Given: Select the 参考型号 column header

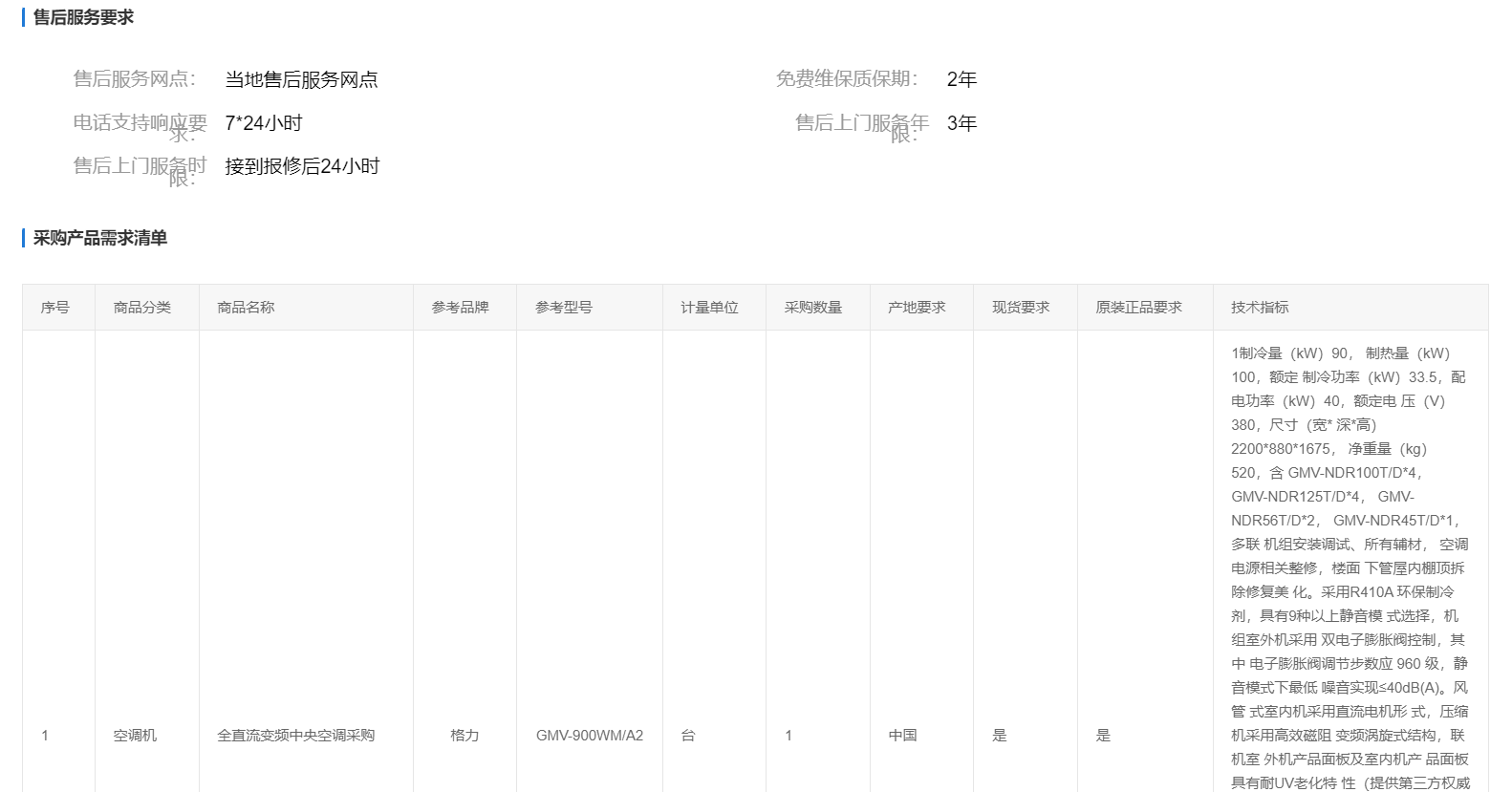Looking at the screenshot, I should (x=564, y=308).
